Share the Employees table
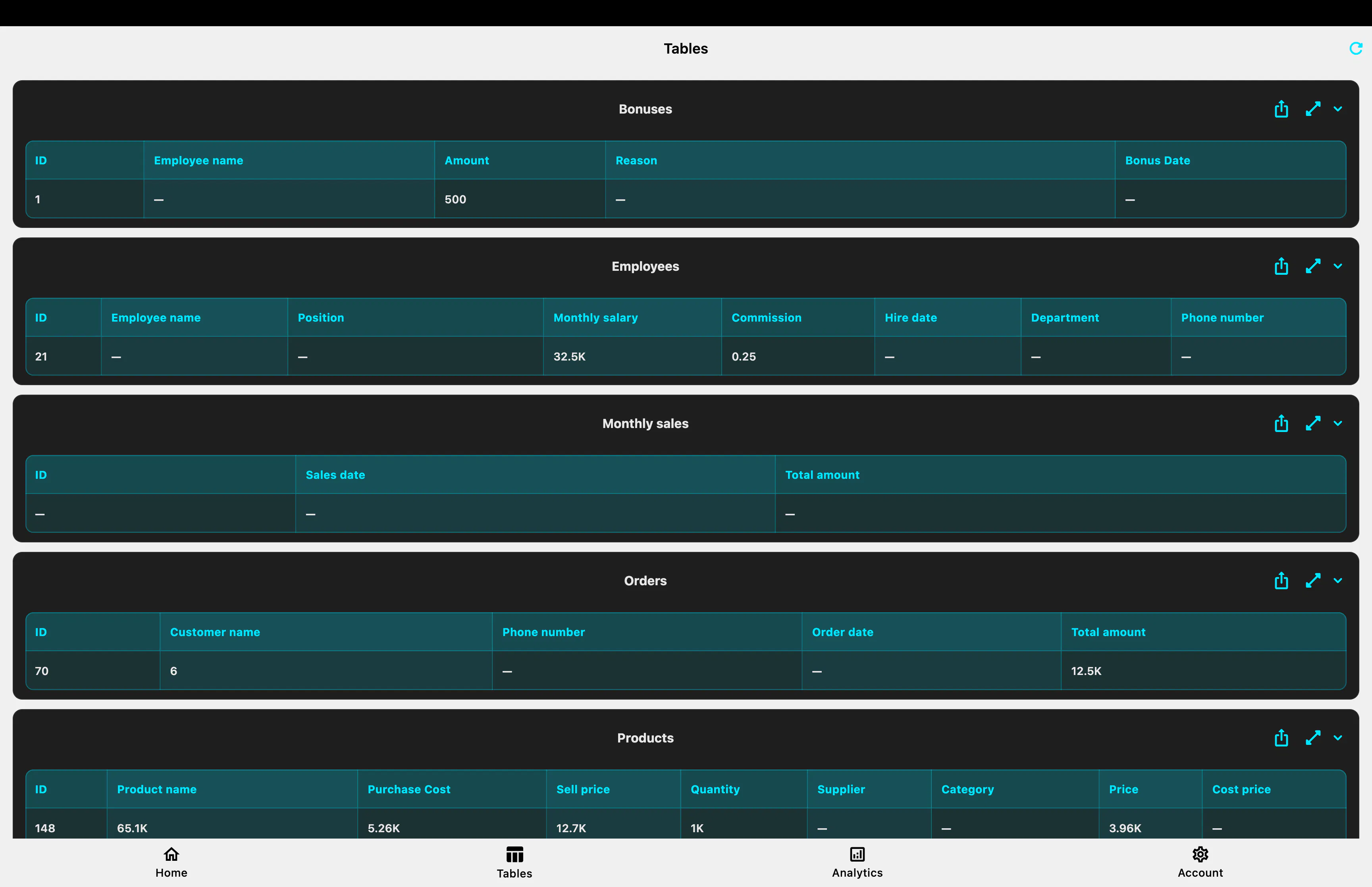This screenshot has height=887, width=1372. (1281, 266)
